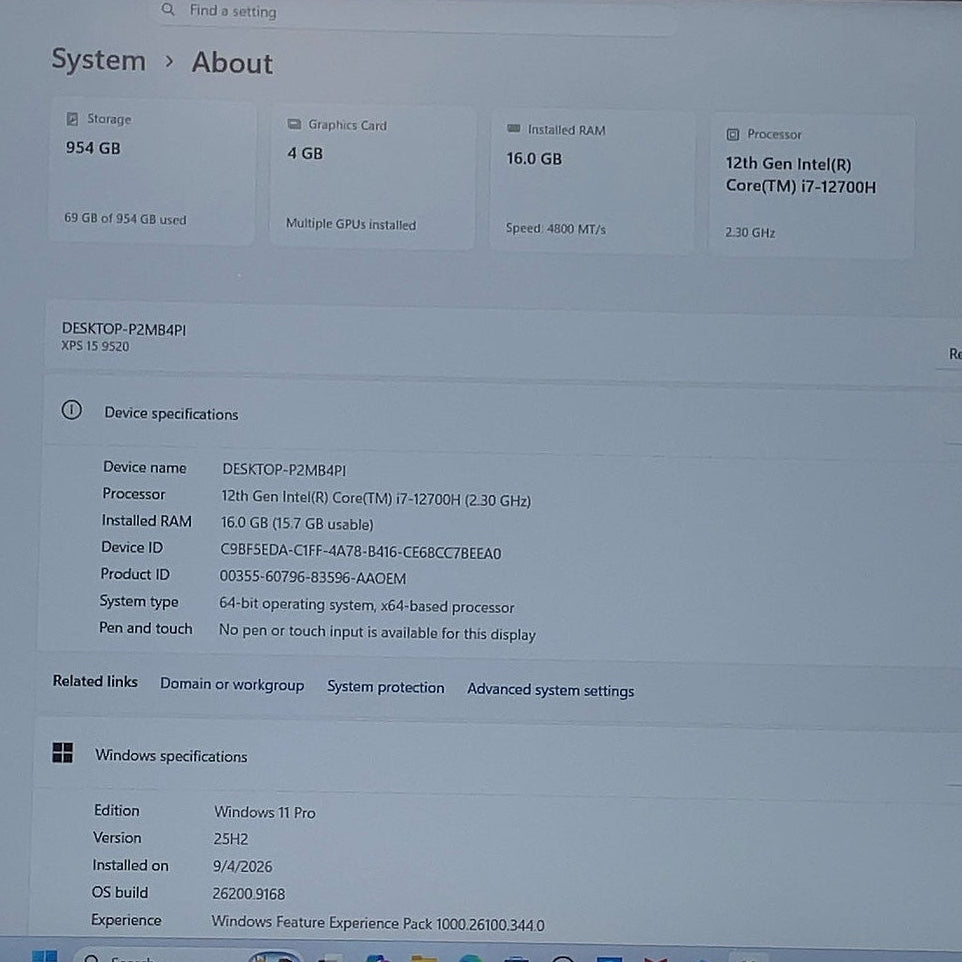Click the 'Related links' label
The width and height of the screenshot is (962, 962).
tap(95, 681)
